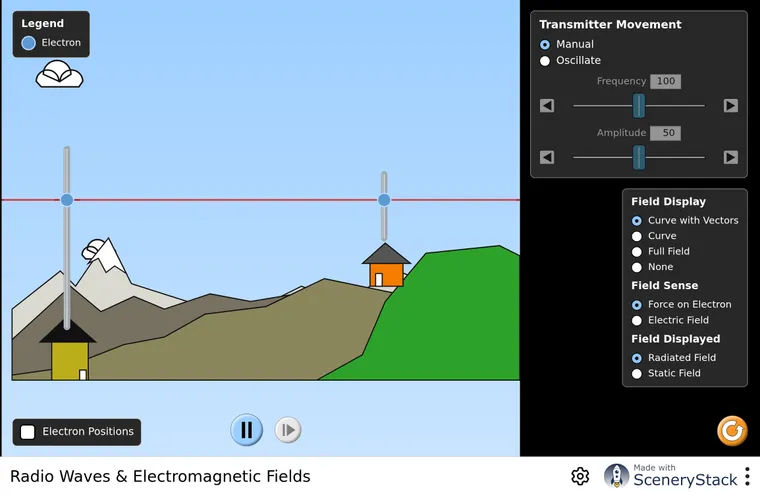Open the vertical dots options menu
This screenshot has width=760, height=496.
(747, 476)
